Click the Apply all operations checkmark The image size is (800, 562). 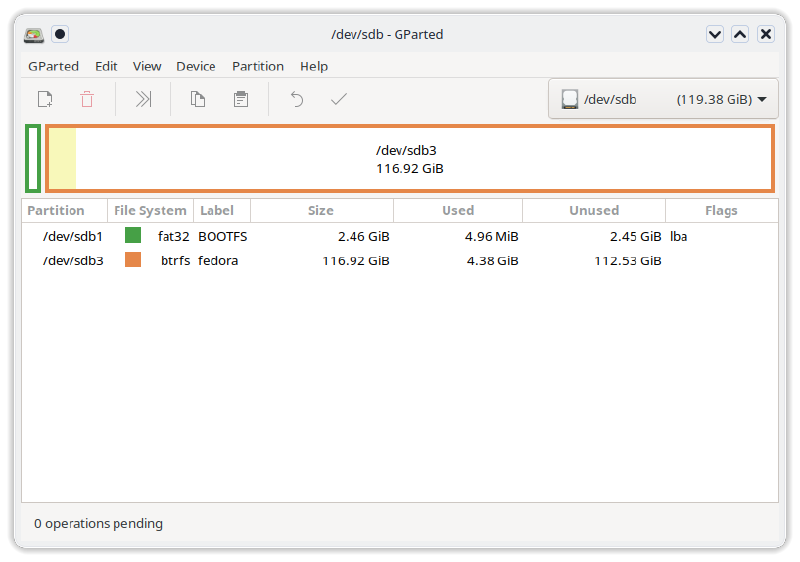click(339, 99)
